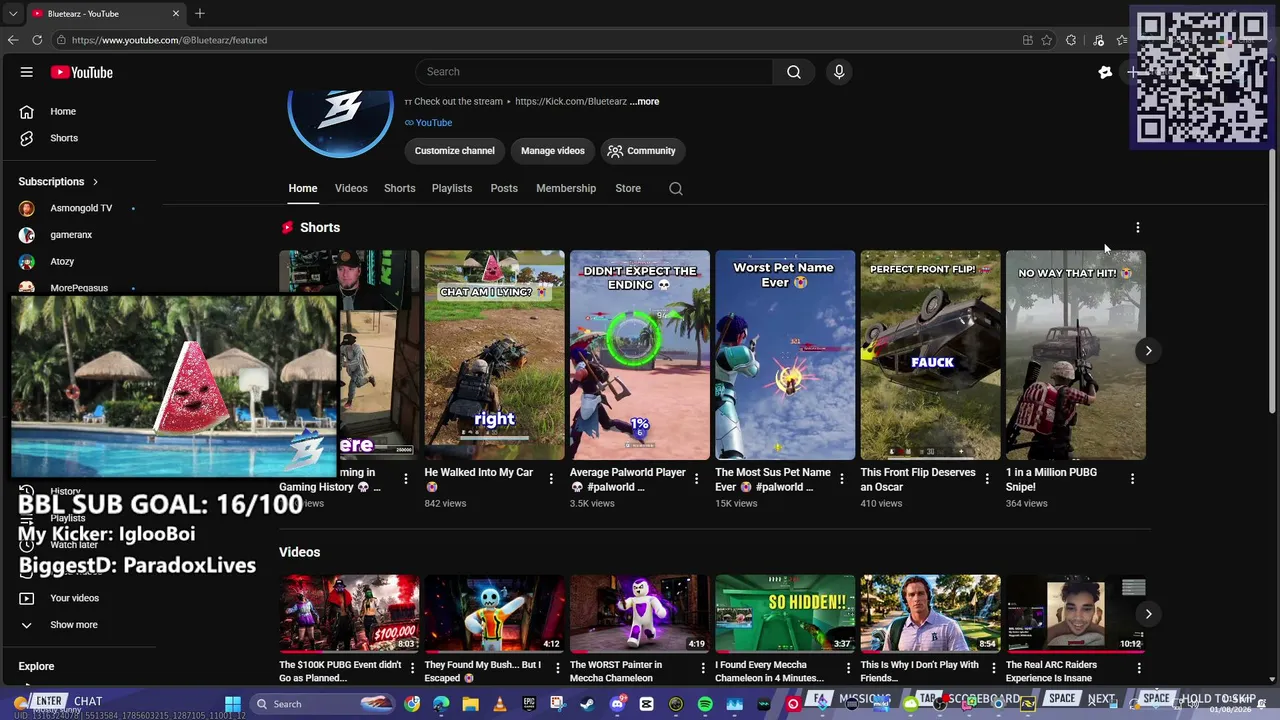Open Shorts shelf options three-dot menu
The height and width of the screenshot is (720, 1280).
point(1138,228)
